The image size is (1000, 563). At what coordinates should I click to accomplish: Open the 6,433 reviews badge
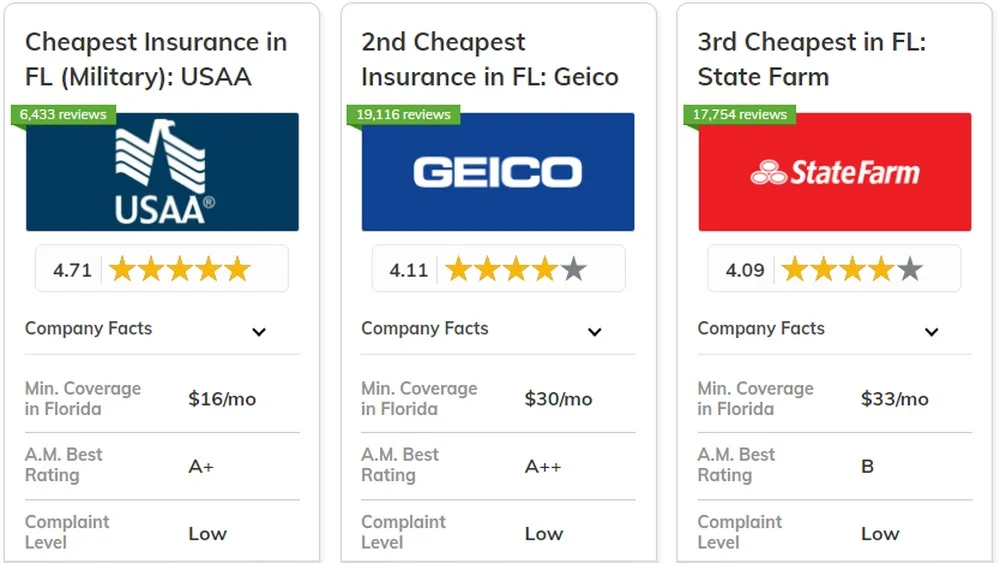click(63, 114)
